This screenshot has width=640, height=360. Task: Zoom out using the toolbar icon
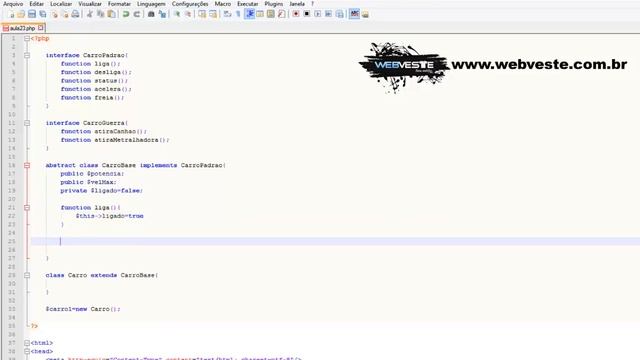[x=188, y=14]
